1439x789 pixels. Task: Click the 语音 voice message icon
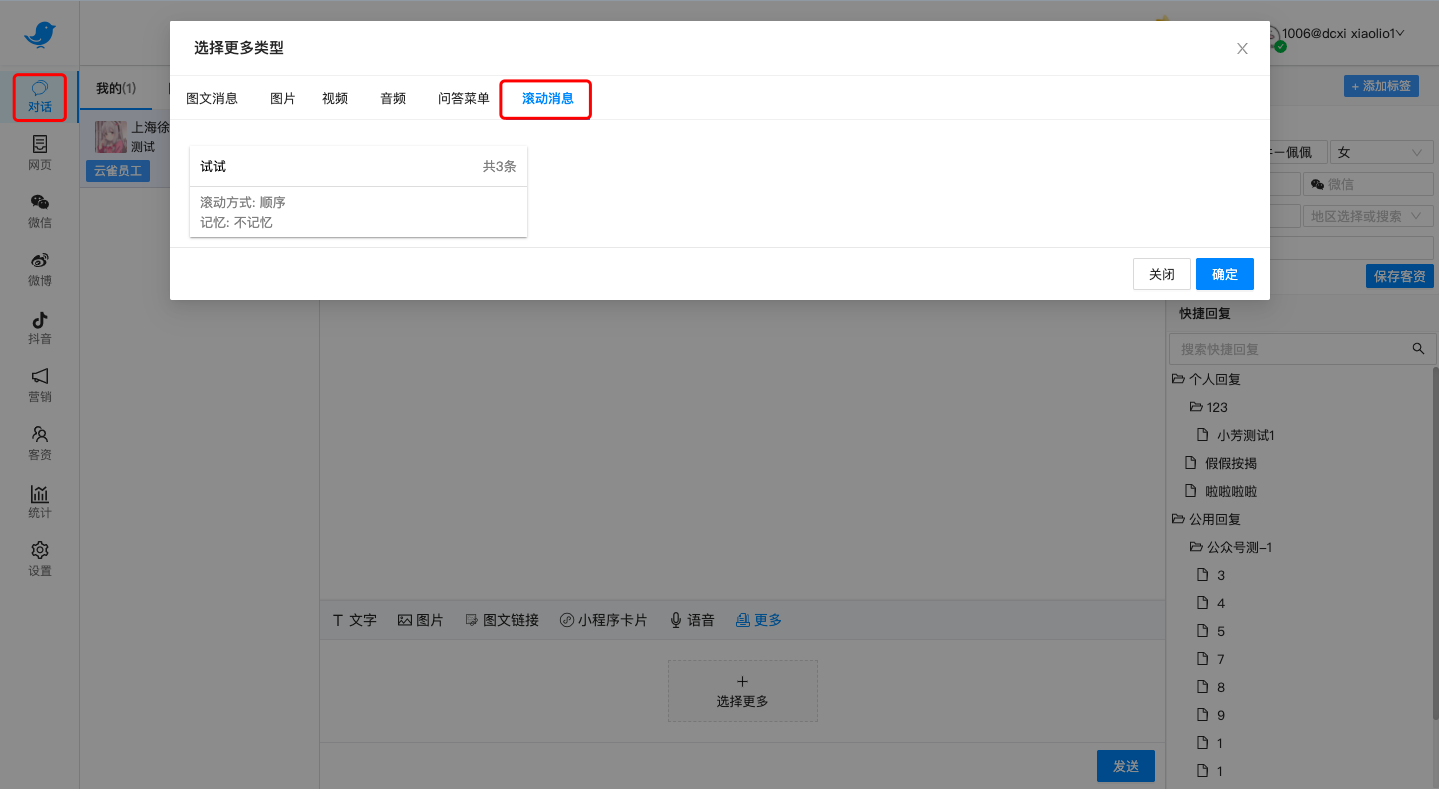click(x=692, y=619)
